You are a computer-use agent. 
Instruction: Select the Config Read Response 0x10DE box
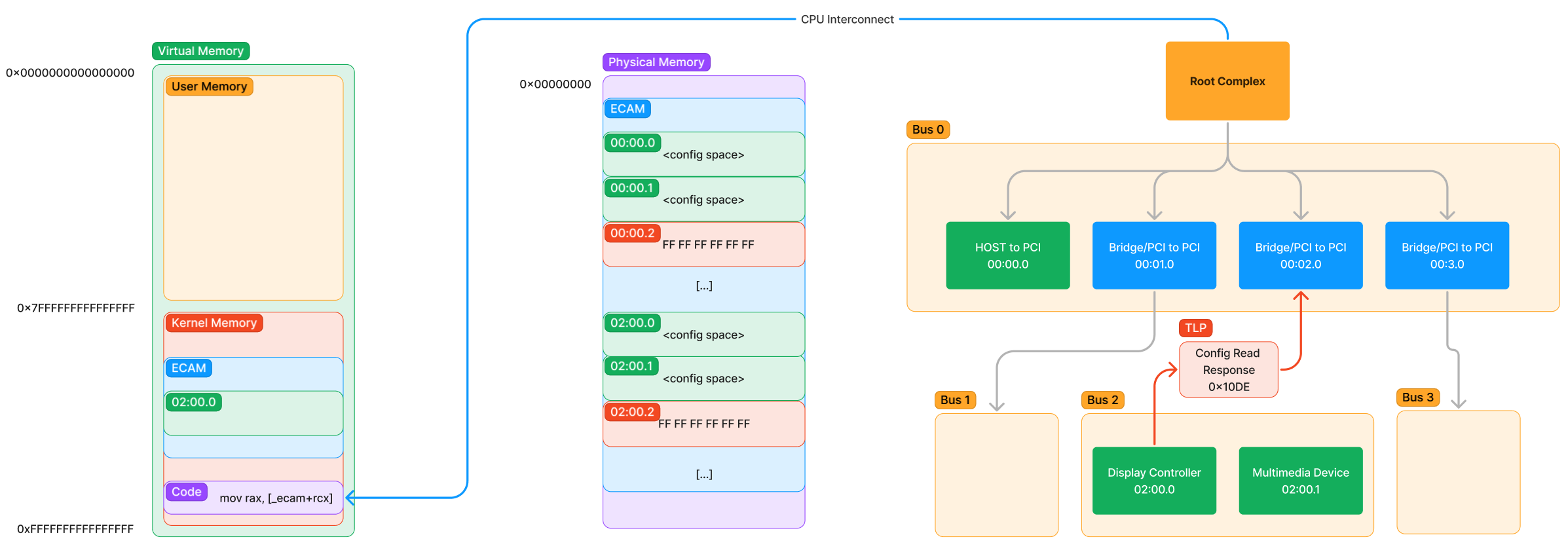[x=1228, y=370]
